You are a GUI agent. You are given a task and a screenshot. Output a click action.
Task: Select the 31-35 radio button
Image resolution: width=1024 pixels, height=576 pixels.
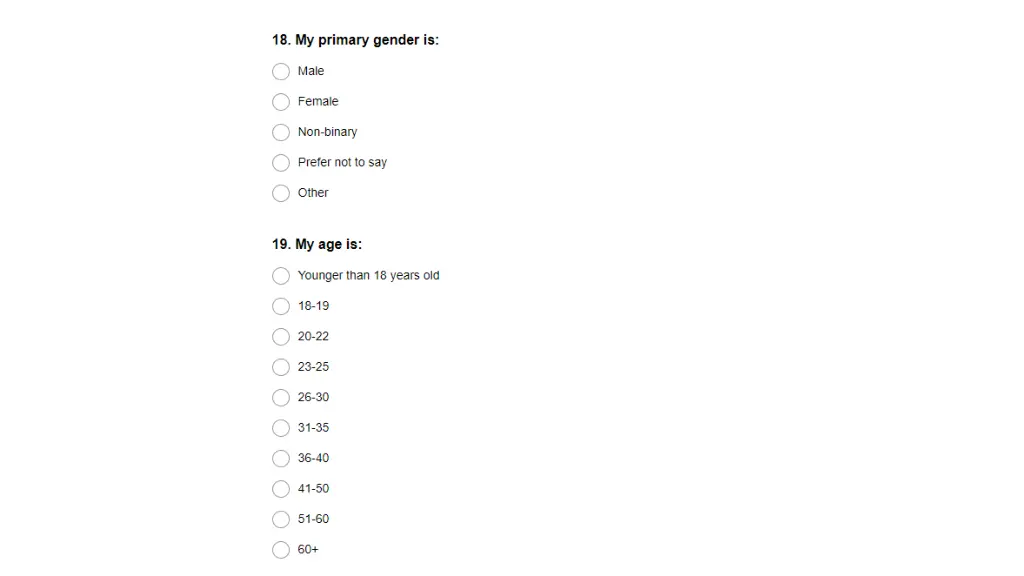pyautogui.click(x=281, y=428)
